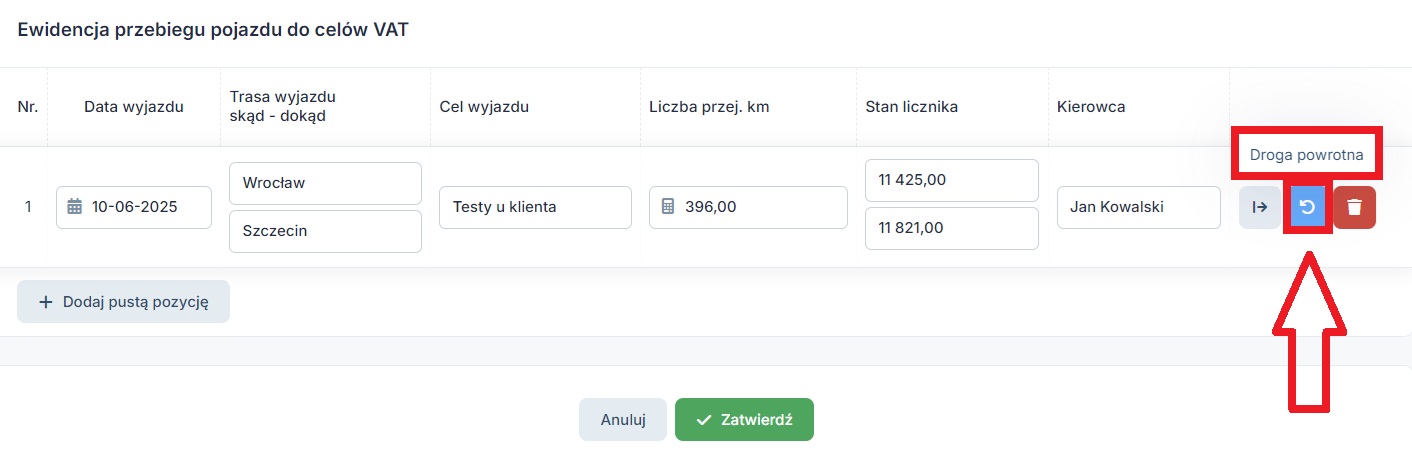Click the Testy u klienta purpose field
This screenshot has width=1412, height=455.
pyautogui.click(x=535, y=207)
